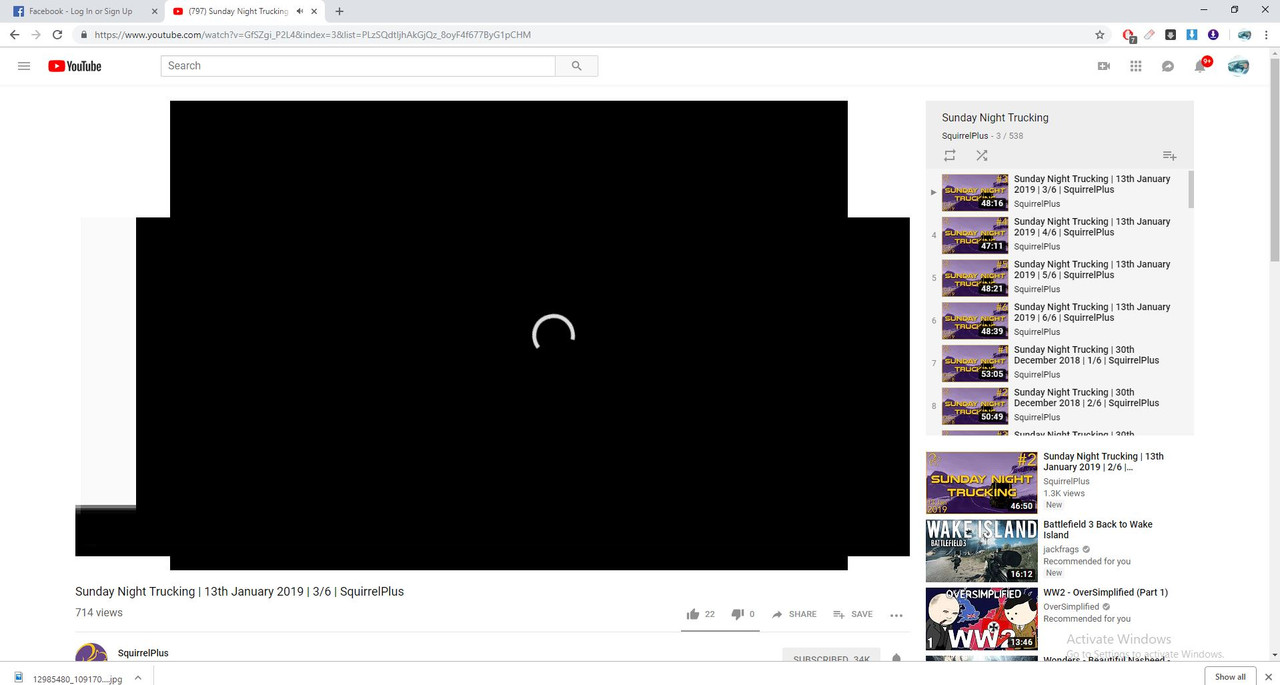Open the create video camera icon
The width and height of the screenshot is (1280, 685).
coord(1104,66)
